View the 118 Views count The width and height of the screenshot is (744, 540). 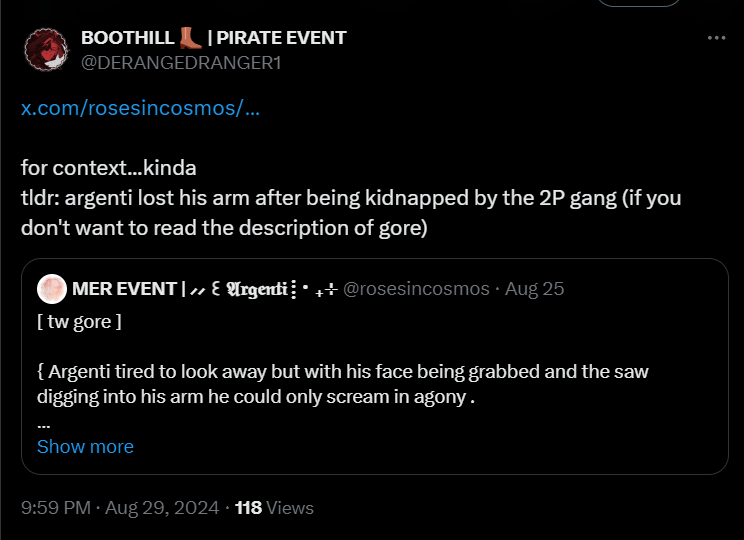[x=274, y=508]
